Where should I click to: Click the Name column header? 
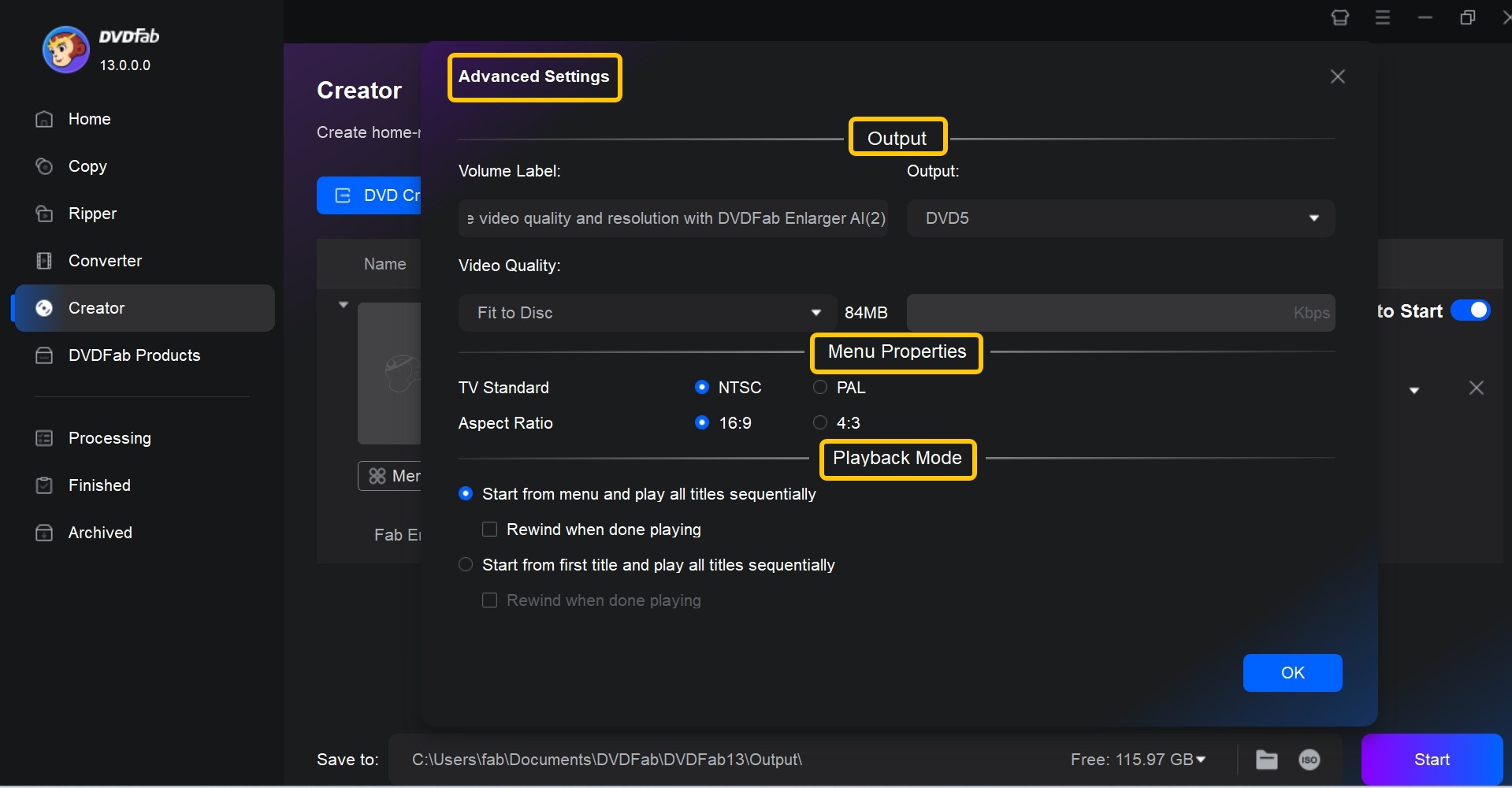click(x=385, y=264)
